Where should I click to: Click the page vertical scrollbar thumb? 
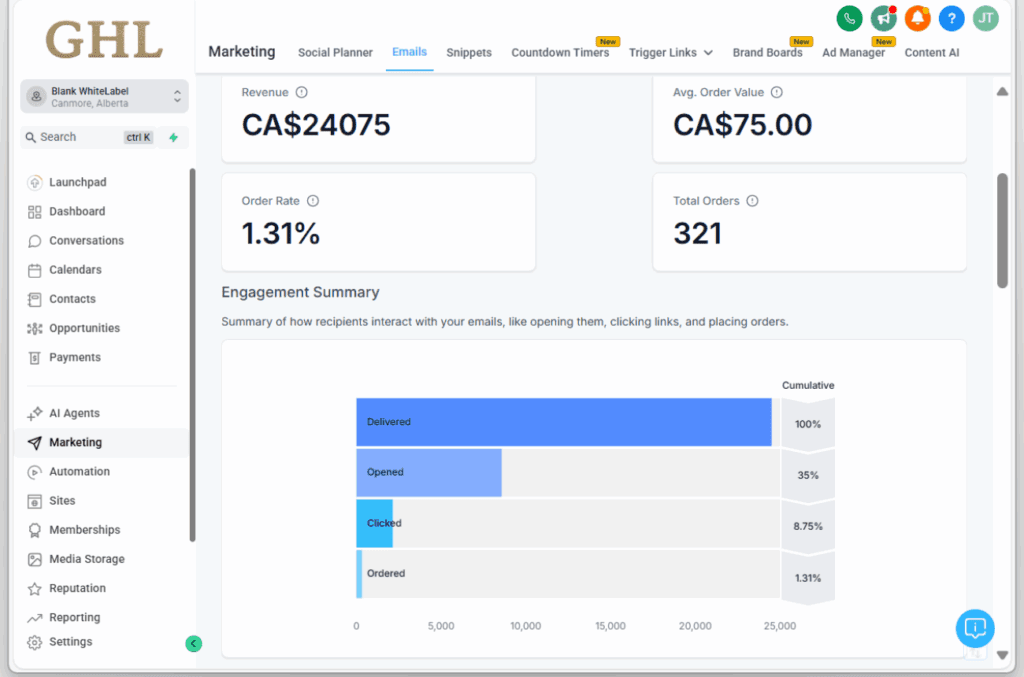tap(1002, 230)
